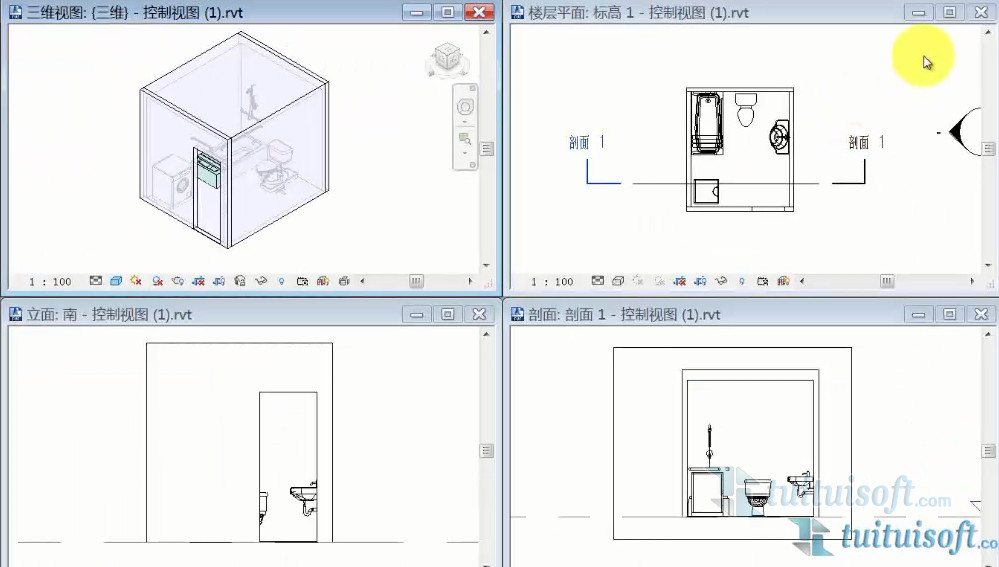Screen dimensions: 999x567
Task: Click the 3D view horizontal scrollbar thumb
Action: click(x=415, y=281)
